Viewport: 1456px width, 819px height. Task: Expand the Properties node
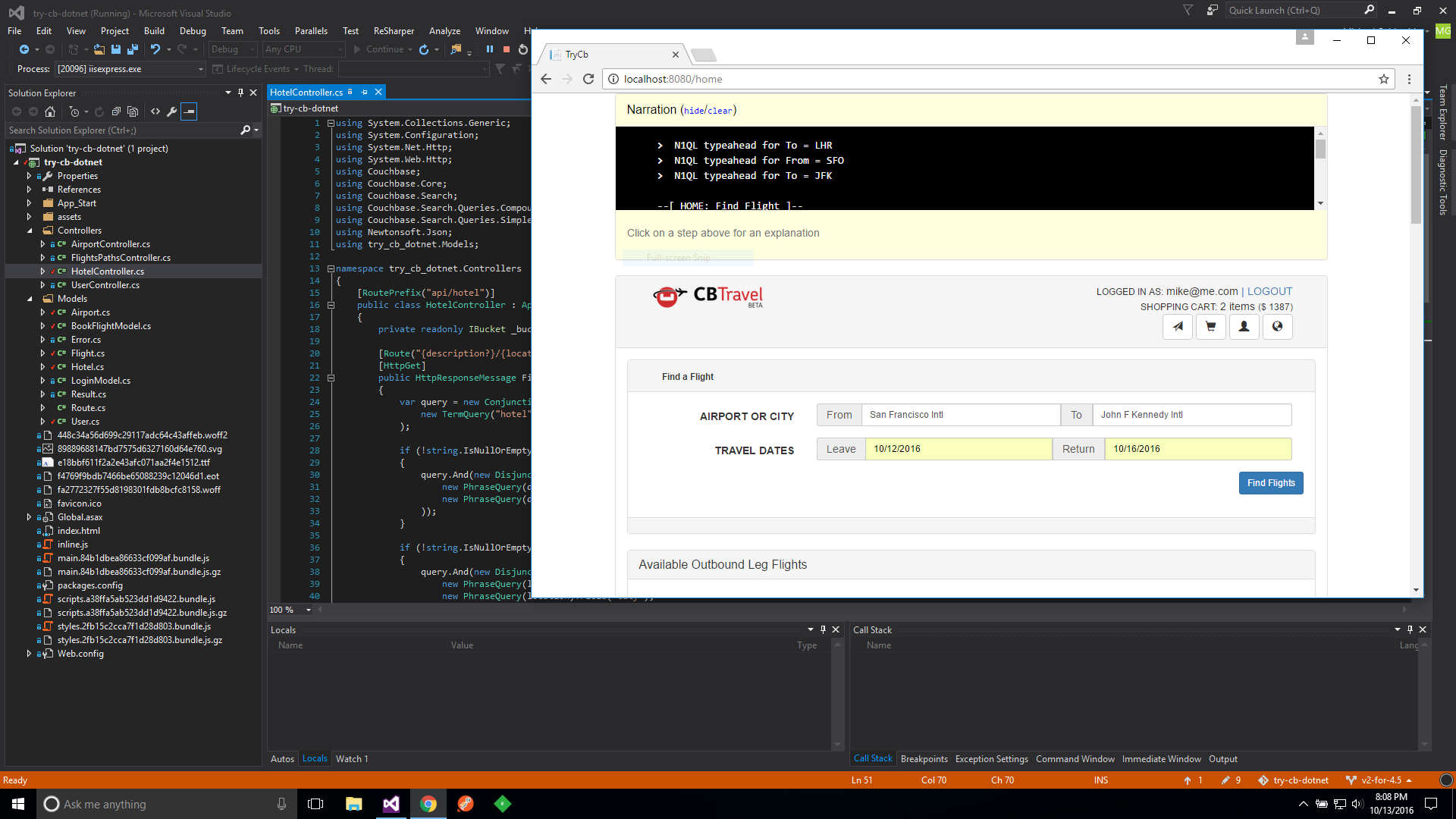click(30, 176)
